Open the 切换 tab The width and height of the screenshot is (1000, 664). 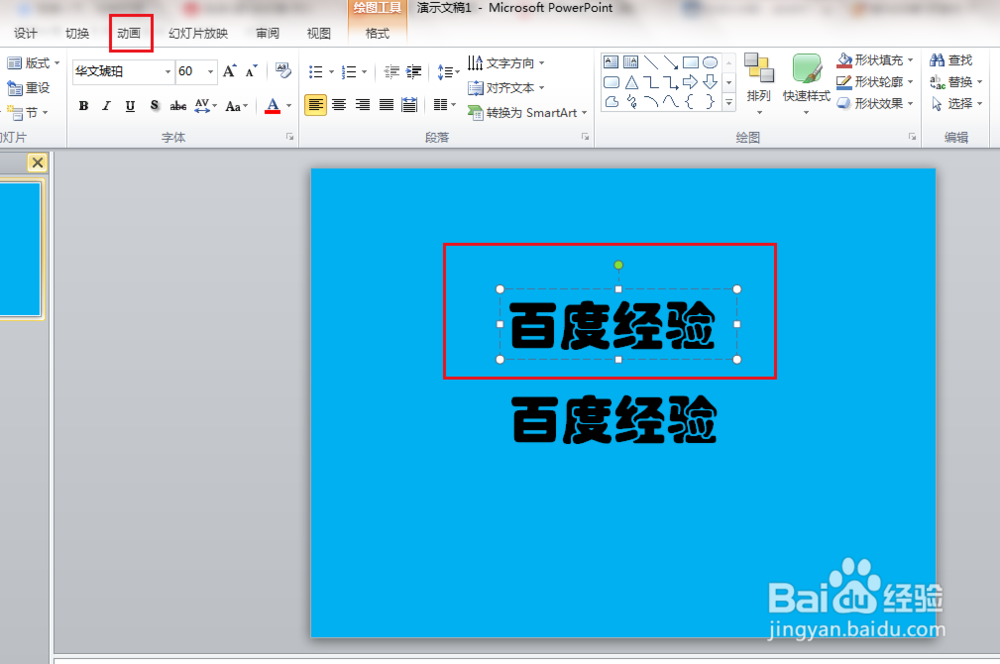77,33
